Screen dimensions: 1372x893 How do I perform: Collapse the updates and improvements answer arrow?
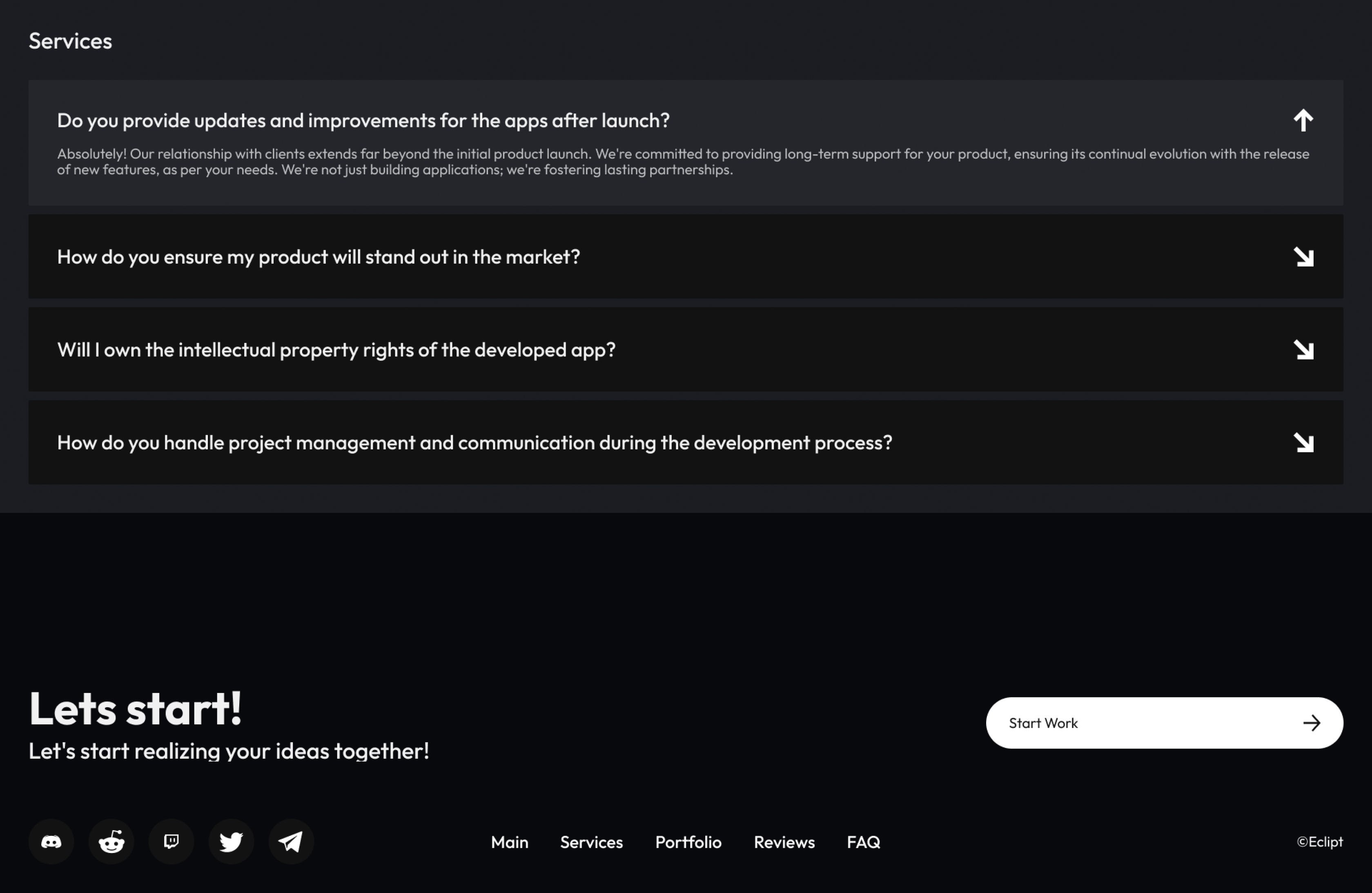(1303, 120)
